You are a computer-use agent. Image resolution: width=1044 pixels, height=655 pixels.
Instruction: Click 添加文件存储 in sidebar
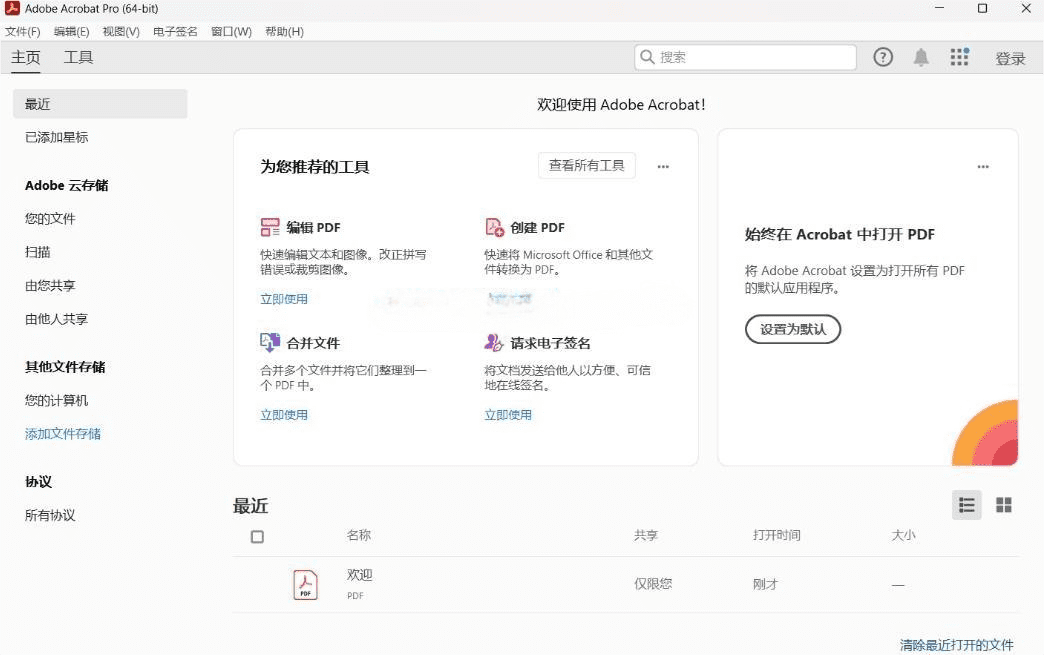click(x=63, y=434)
